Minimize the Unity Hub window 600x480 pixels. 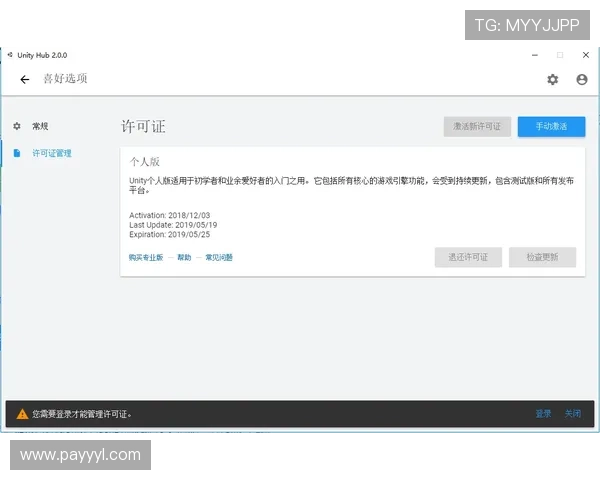click(x=535, y=55)
